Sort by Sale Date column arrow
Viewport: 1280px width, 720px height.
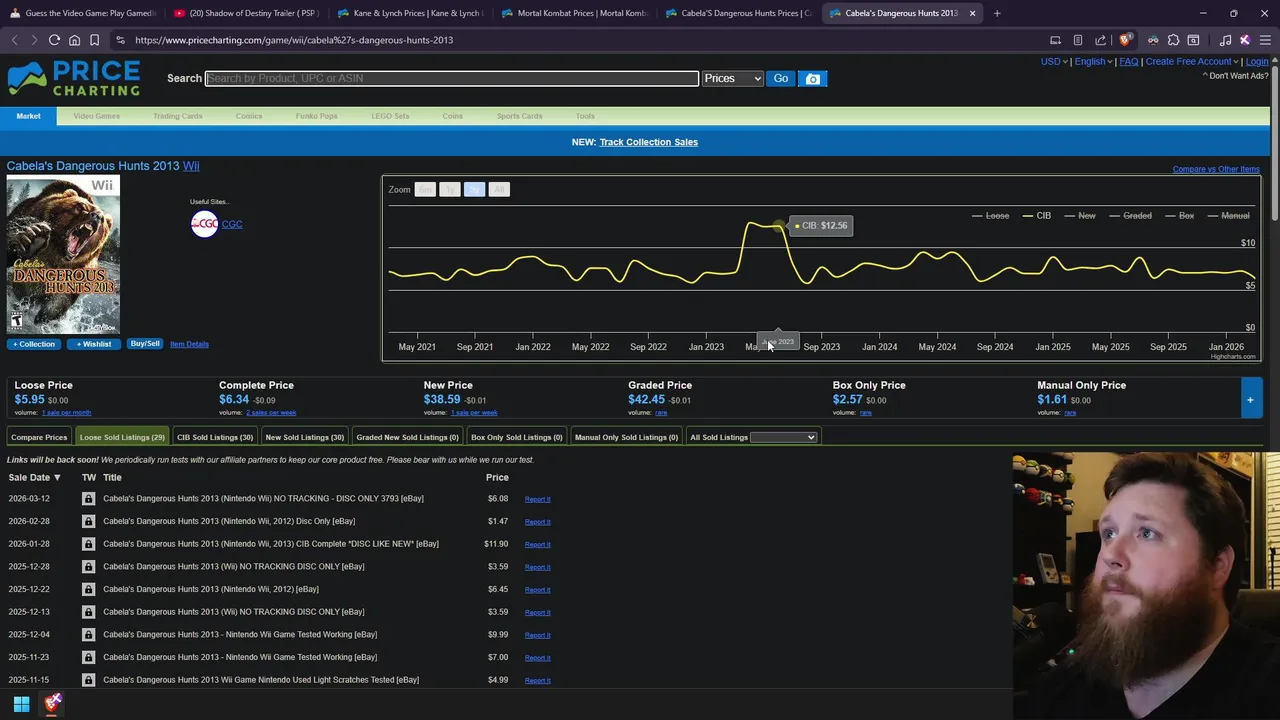(57, 478)
